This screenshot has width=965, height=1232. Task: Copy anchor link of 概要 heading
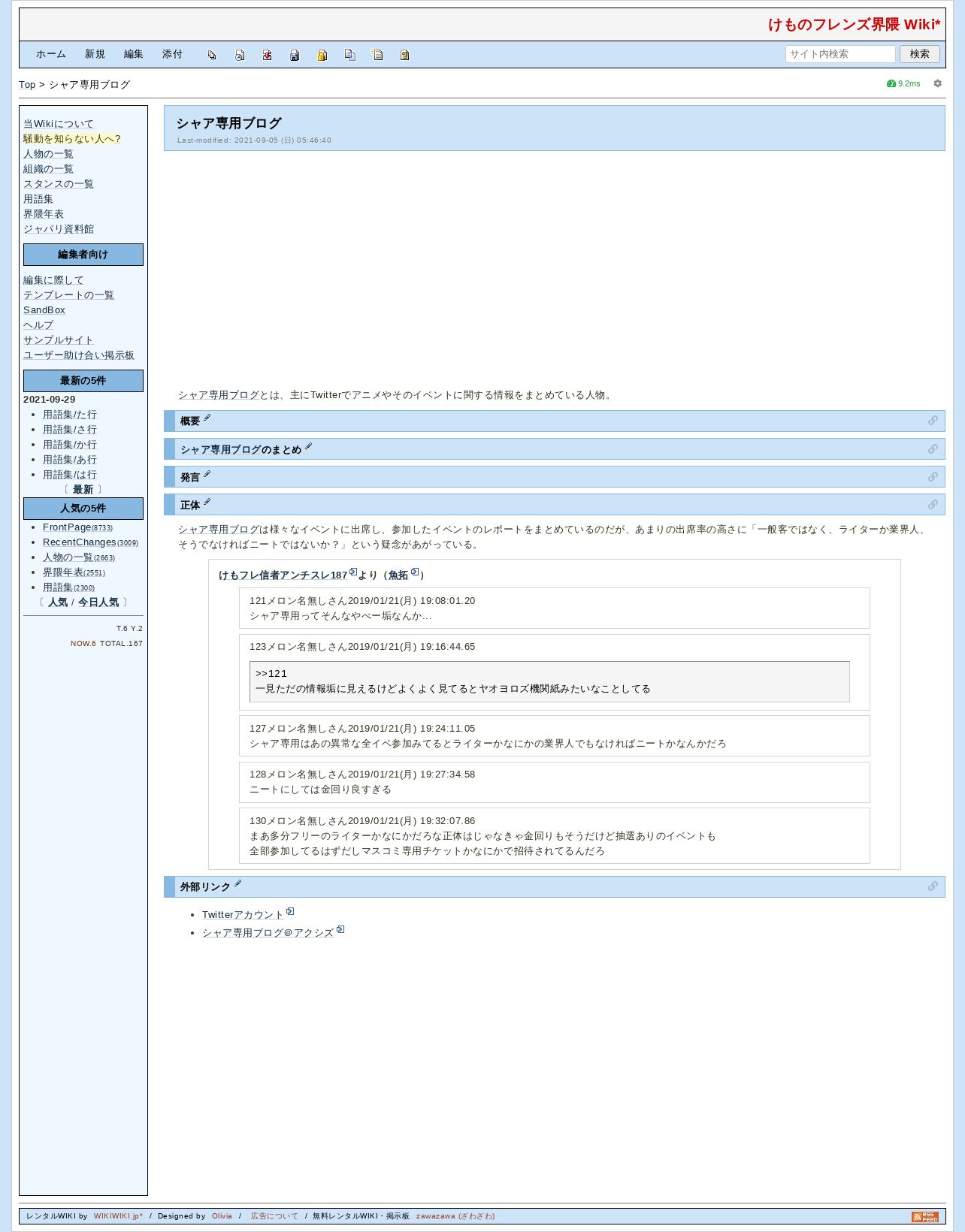coord(933,421)
